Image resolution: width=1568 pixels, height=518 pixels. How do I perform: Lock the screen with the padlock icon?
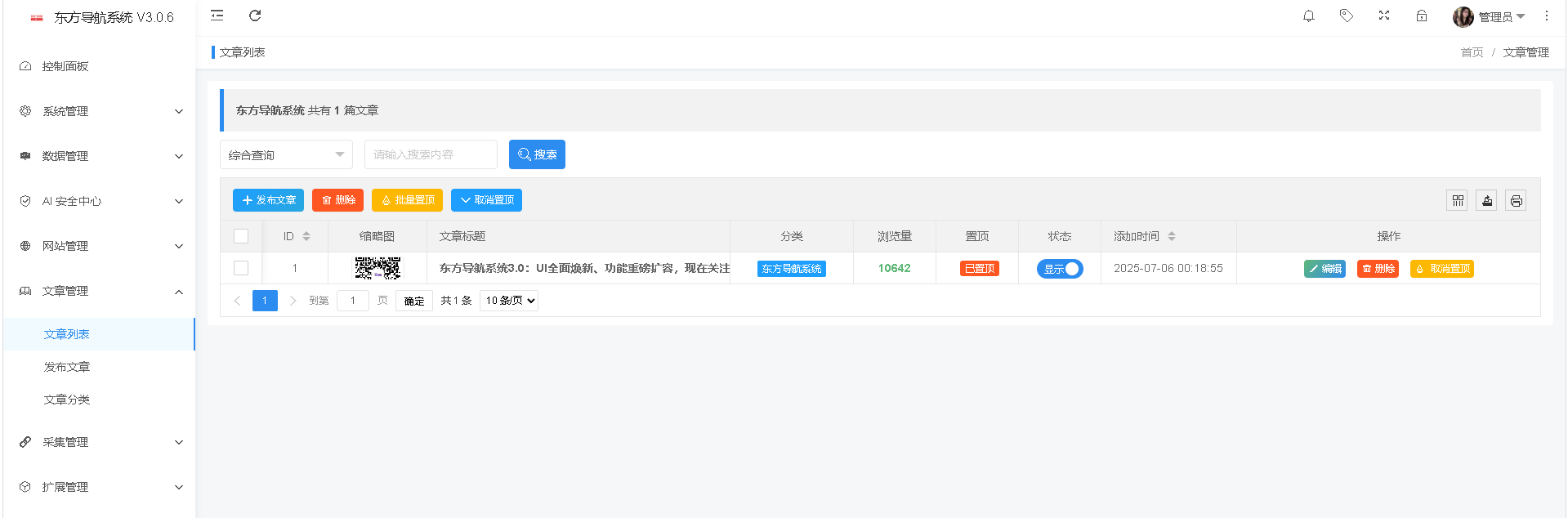1421,16
